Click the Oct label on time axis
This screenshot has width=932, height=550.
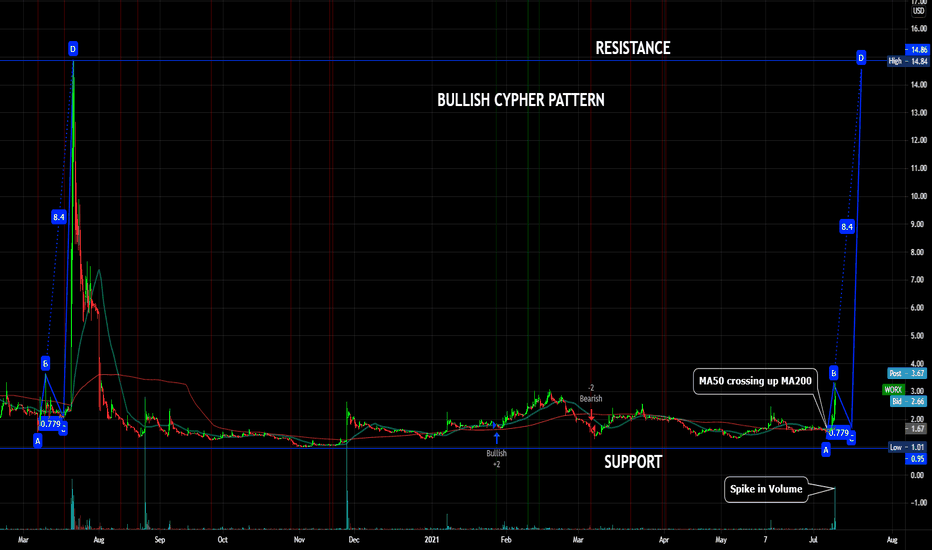click(x=222, y=540)
